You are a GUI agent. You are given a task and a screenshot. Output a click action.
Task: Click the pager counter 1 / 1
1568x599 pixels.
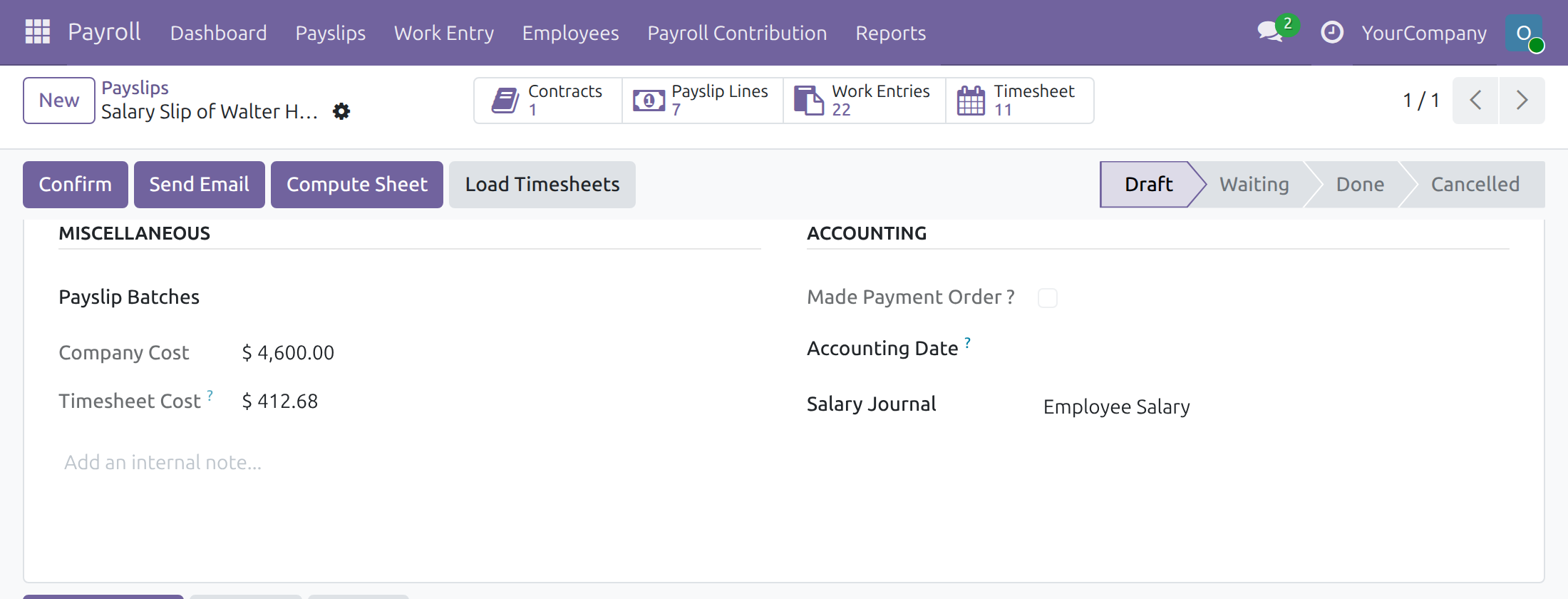point(1421,101)
